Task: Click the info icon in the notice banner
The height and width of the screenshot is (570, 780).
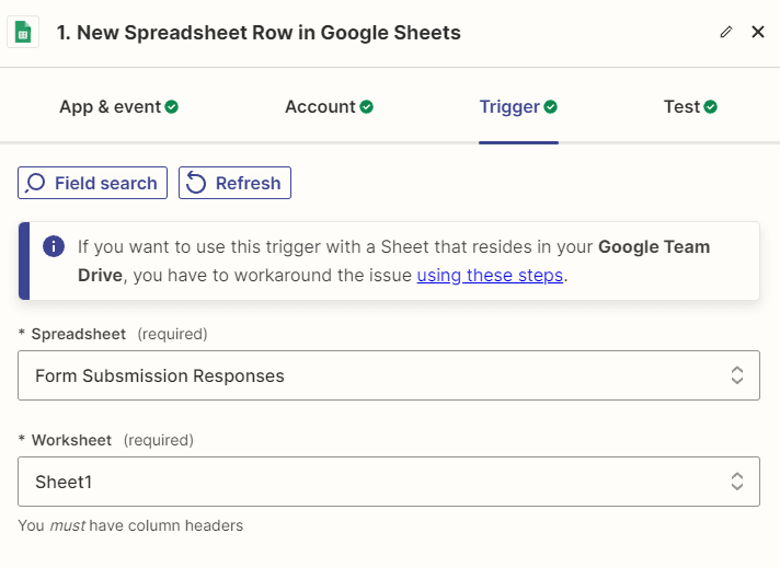Action: point(54,247)
